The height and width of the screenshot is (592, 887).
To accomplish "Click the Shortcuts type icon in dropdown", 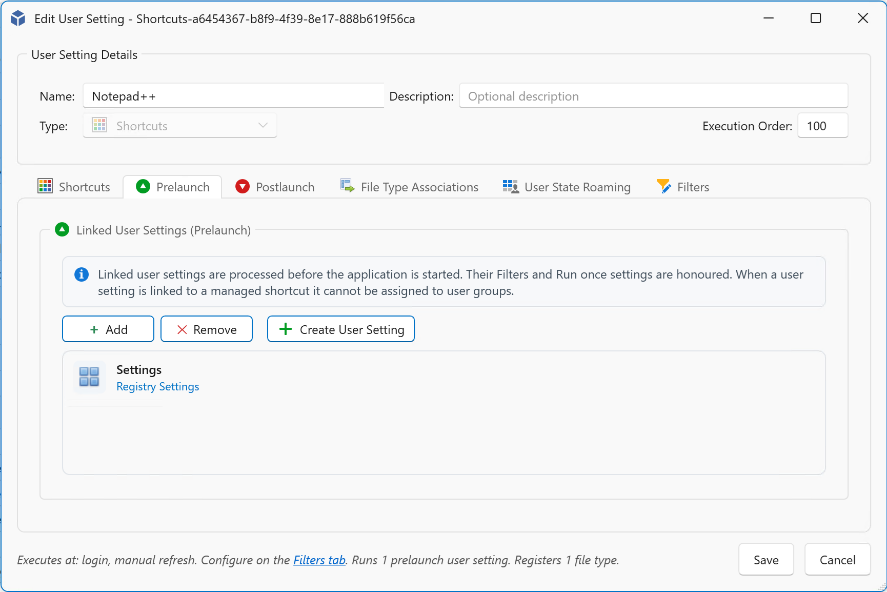I will pyautogui.click(x=100, y=125).
